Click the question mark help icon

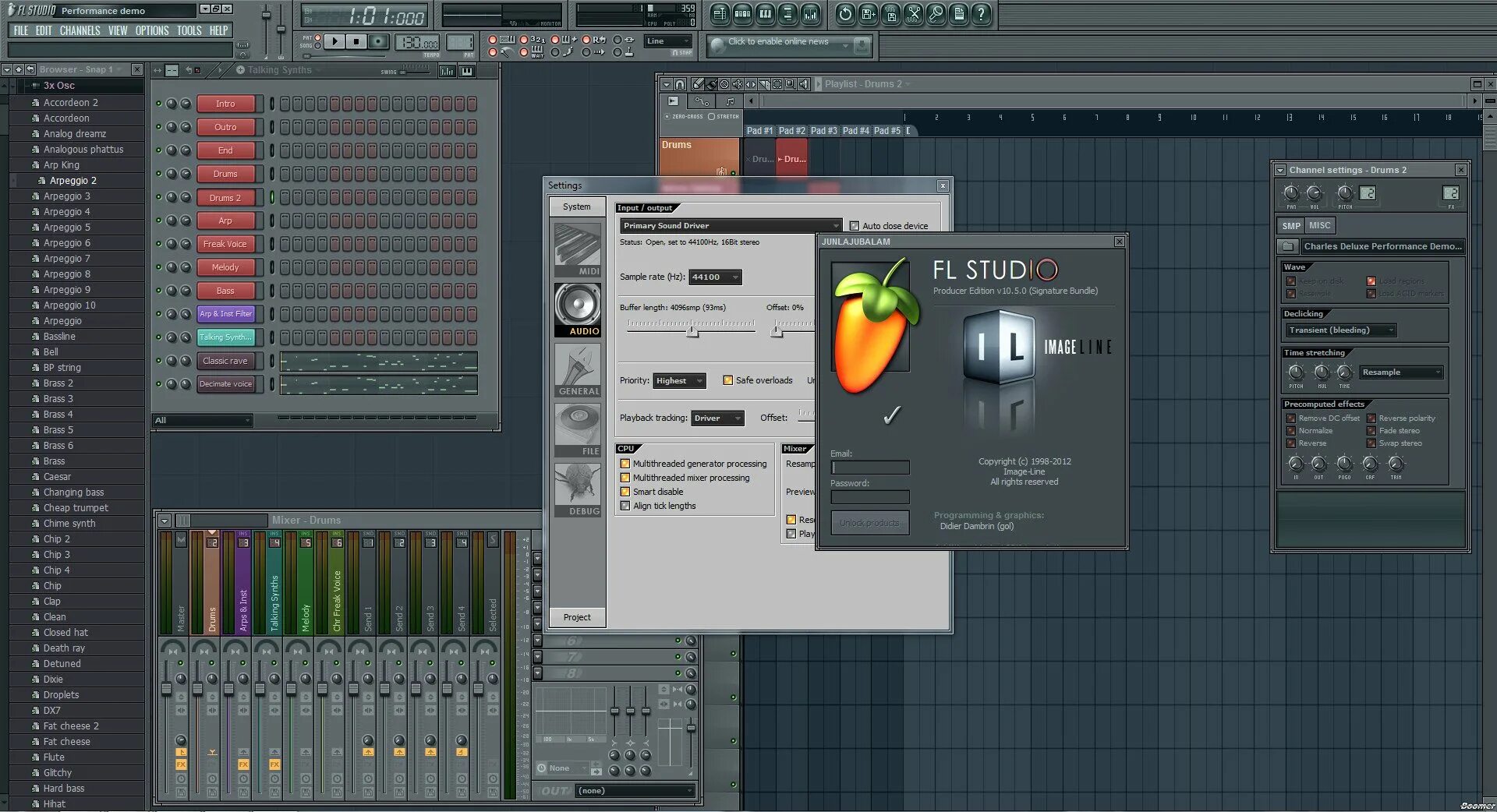coord(982,13)
